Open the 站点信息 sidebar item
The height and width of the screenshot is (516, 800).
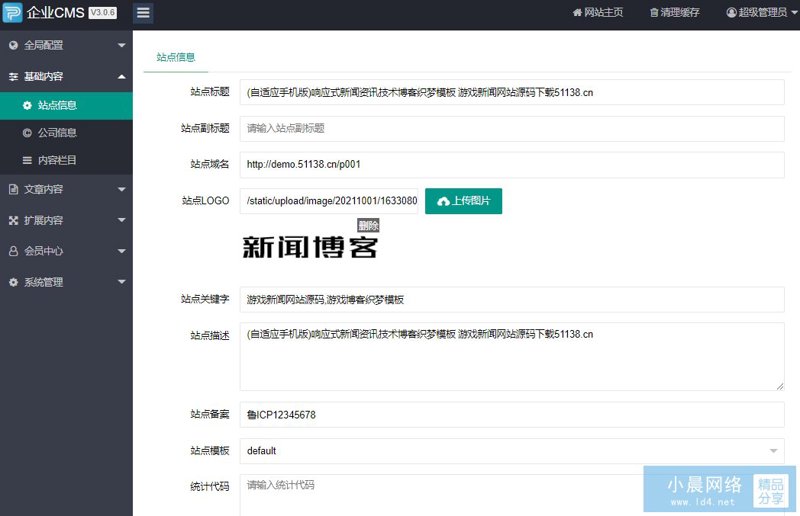[66, 106]
